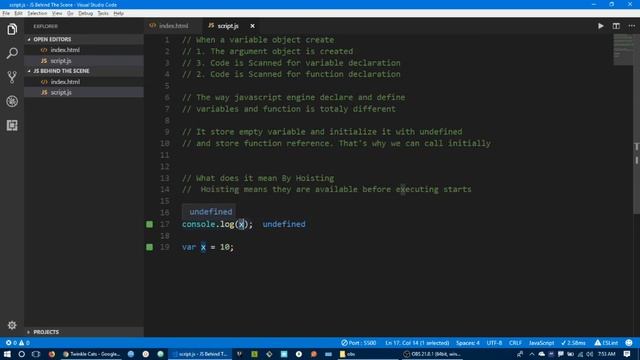Open the Edit menu
The height and width of the screenshot is (360, 640).
pyautogui.click(x=18, y=13)
